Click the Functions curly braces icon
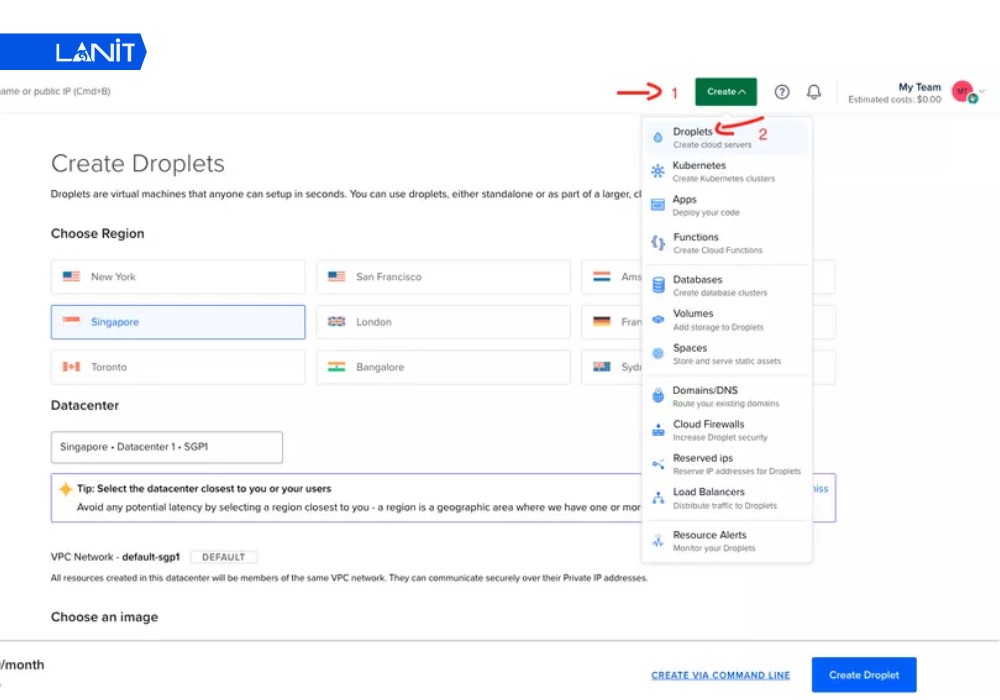Screen dimensions: 1000x700 (x=658, y=243)
